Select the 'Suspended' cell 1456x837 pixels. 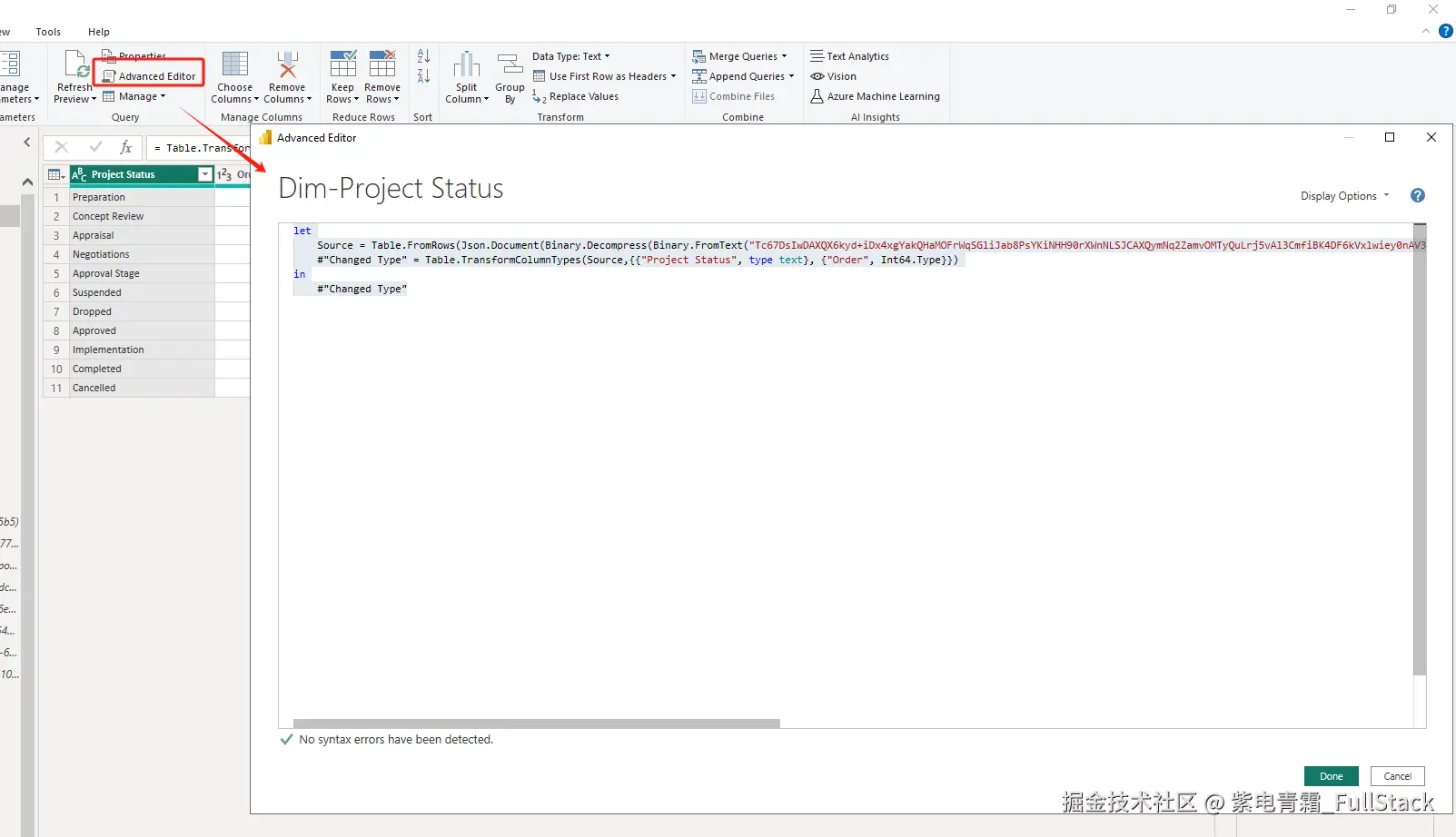pyautogui.click(x=142, y=292)
